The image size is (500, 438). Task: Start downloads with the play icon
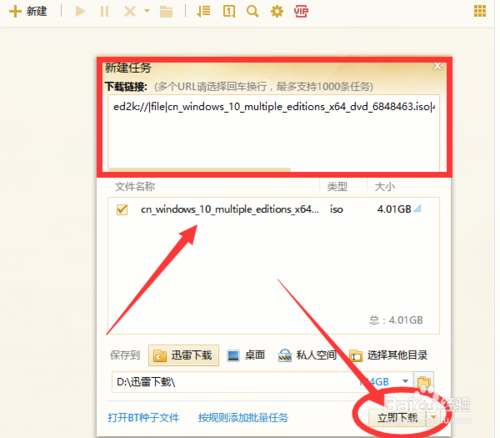[x=80, y=12]
